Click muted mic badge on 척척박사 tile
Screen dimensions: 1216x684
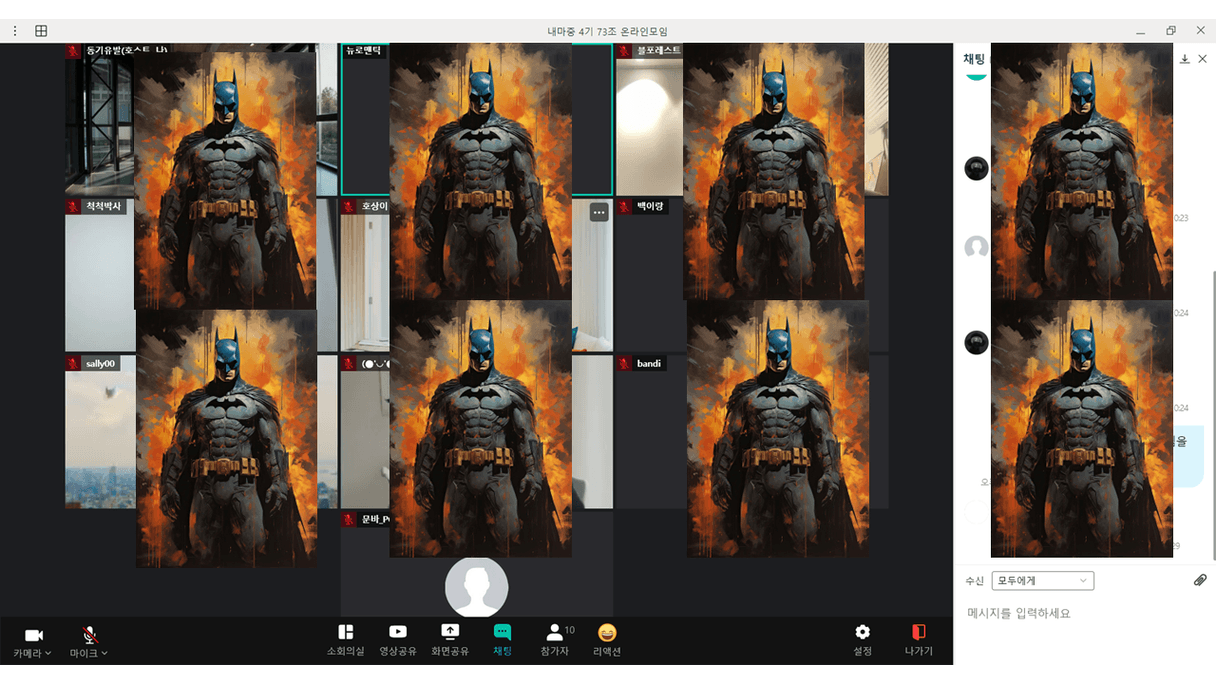(x=73, y=207)
